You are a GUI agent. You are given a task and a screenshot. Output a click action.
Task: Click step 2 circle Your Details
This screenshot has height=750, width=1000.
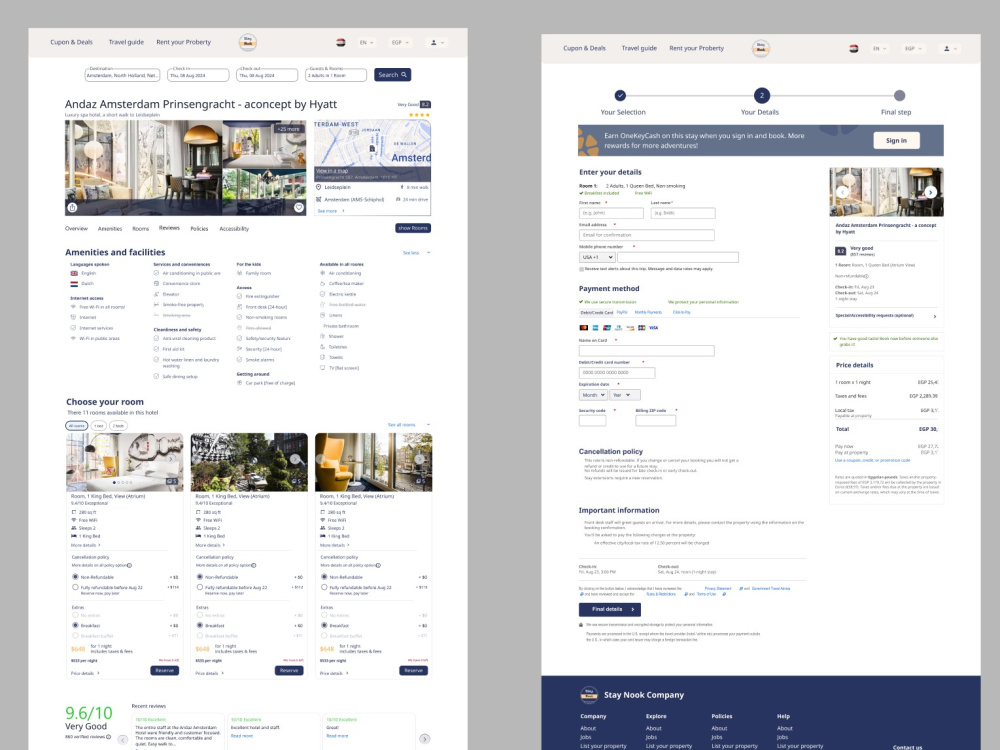(761, 96)
